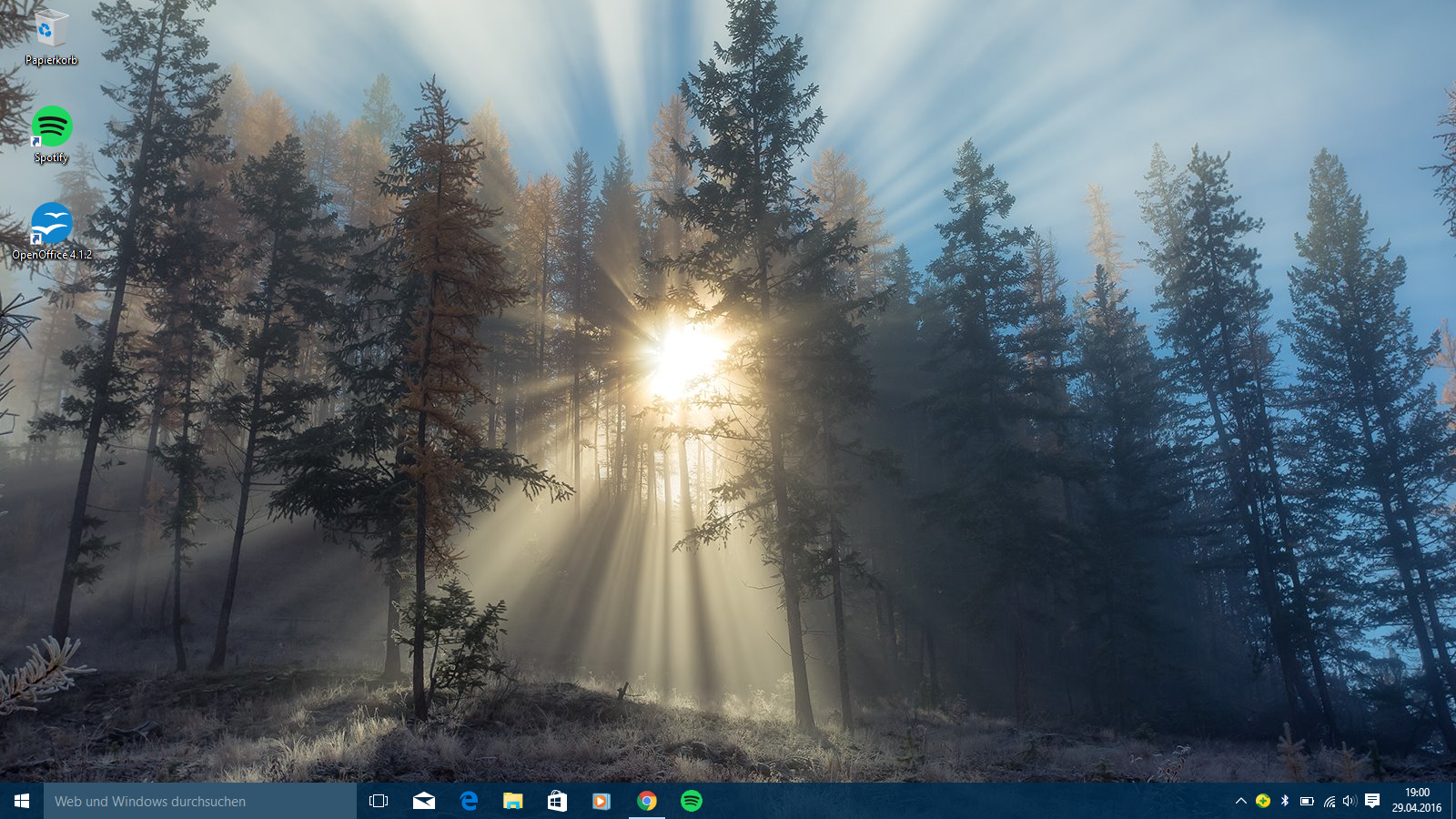Switch to Google Chrome in taskbar
Viewport: 1456px width, 819px height.
coord(647,801)
